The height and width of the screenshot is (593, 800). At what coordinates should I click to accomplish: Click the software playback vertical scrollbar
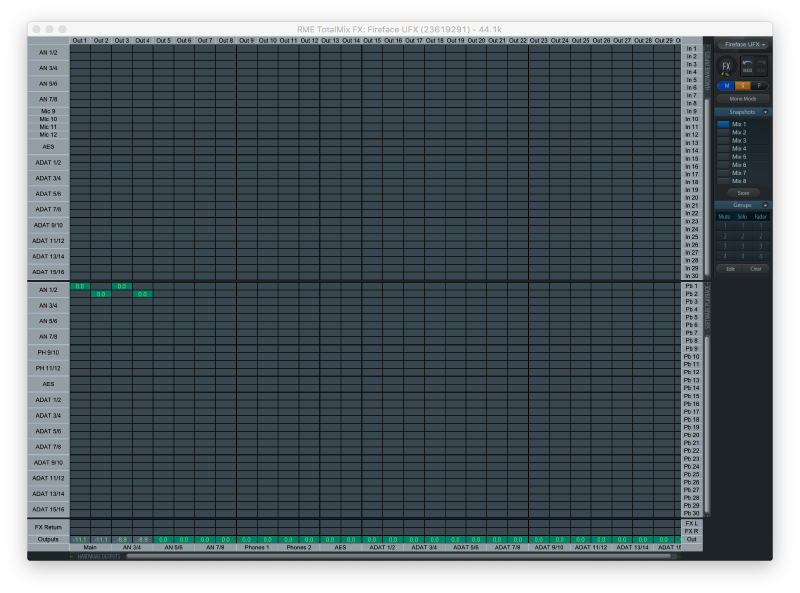click(x=707, y=424)
